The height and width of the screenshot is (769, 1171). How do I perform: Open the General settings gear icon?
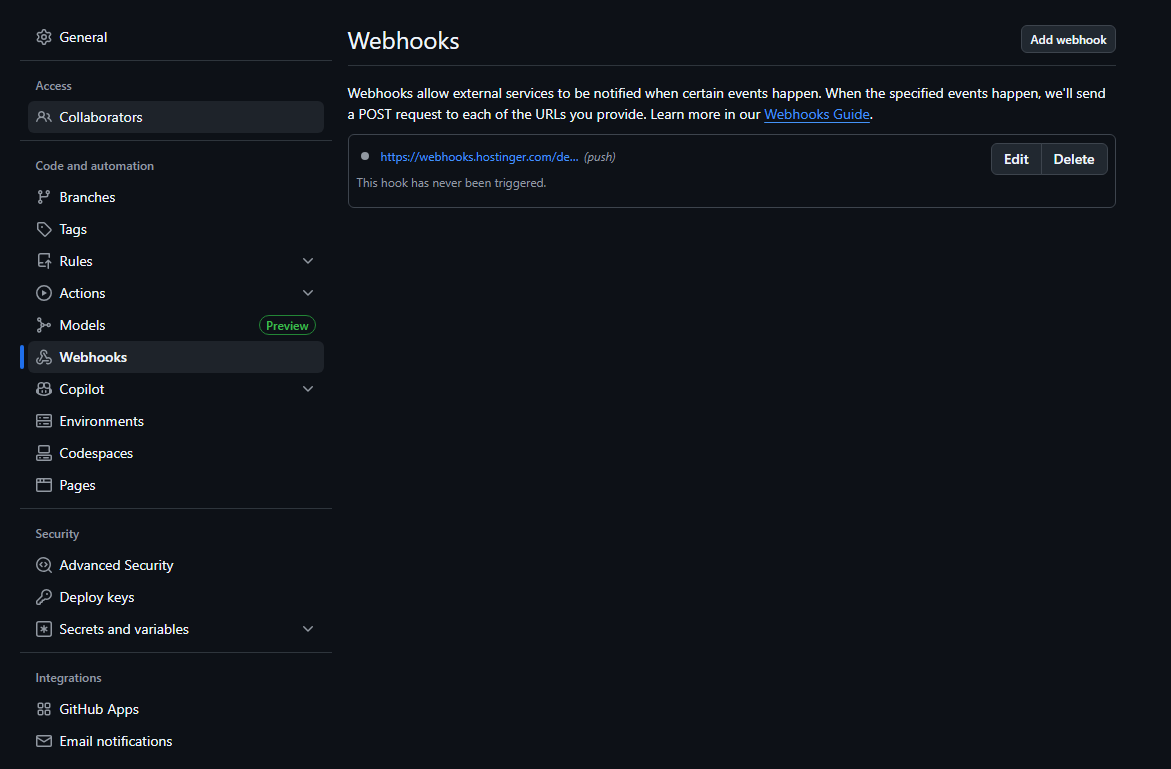(44, 37)
